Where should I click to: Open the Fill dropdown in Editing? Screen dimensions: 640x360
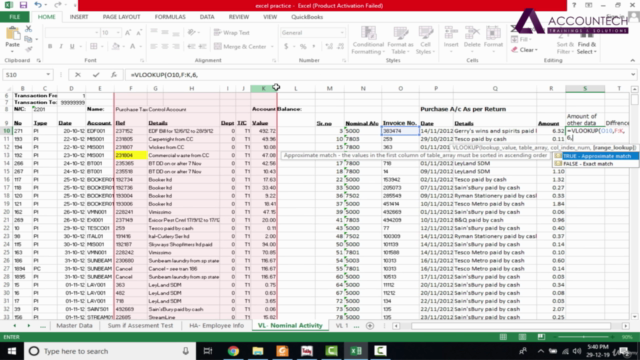click(522, 39)
